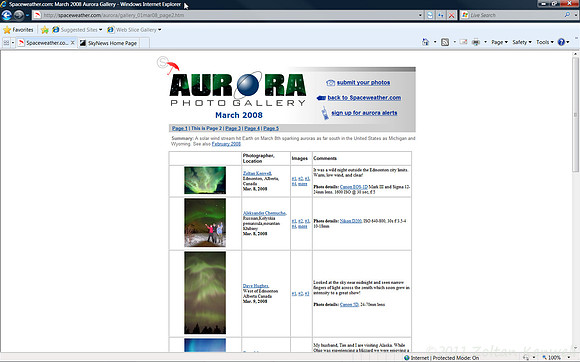Image resolution: width=580 pixels, height=362 pixels.
Task: Click the vertical scrollbar thumb
Action: [576, 114]
